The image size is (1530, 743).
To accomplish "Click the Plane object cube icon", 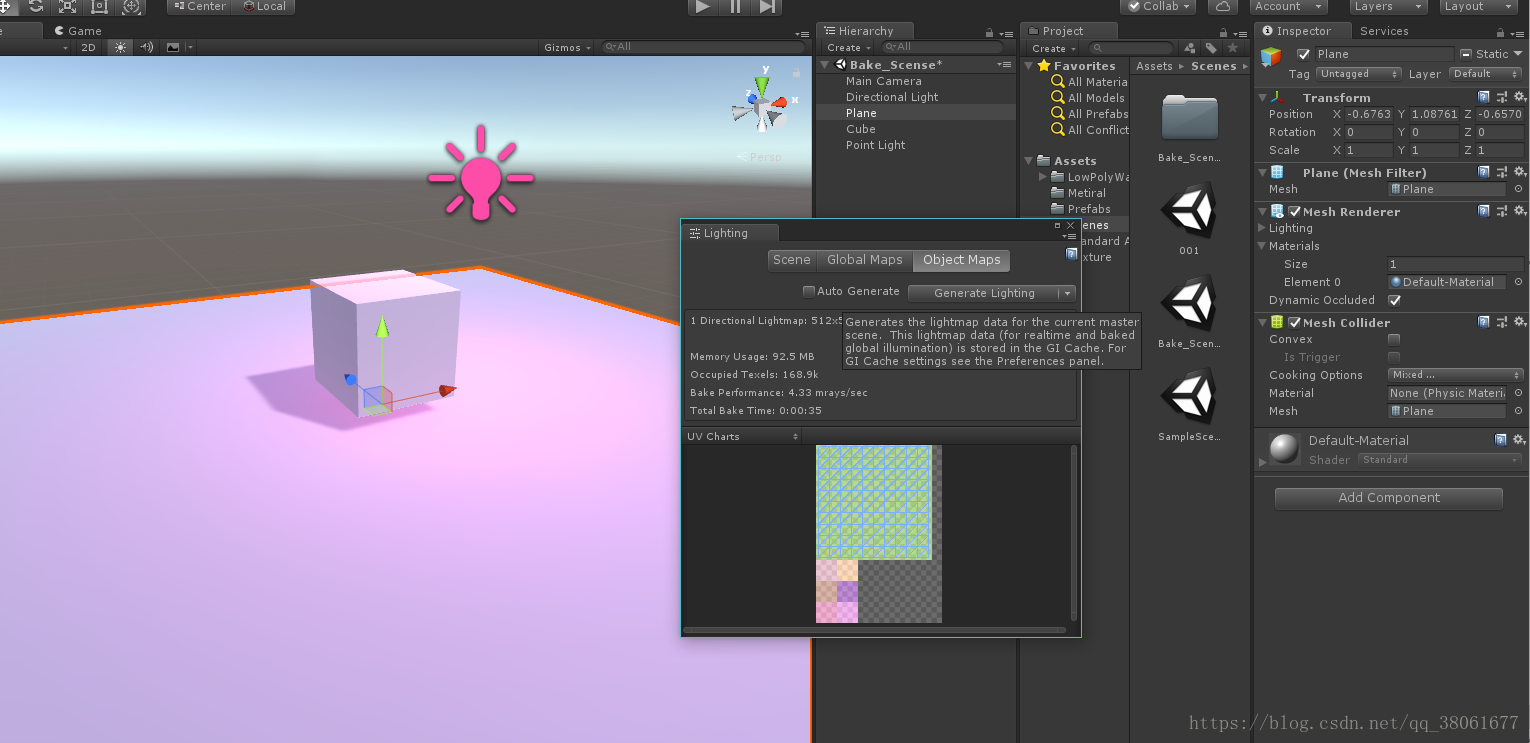I will [1271, 57].
